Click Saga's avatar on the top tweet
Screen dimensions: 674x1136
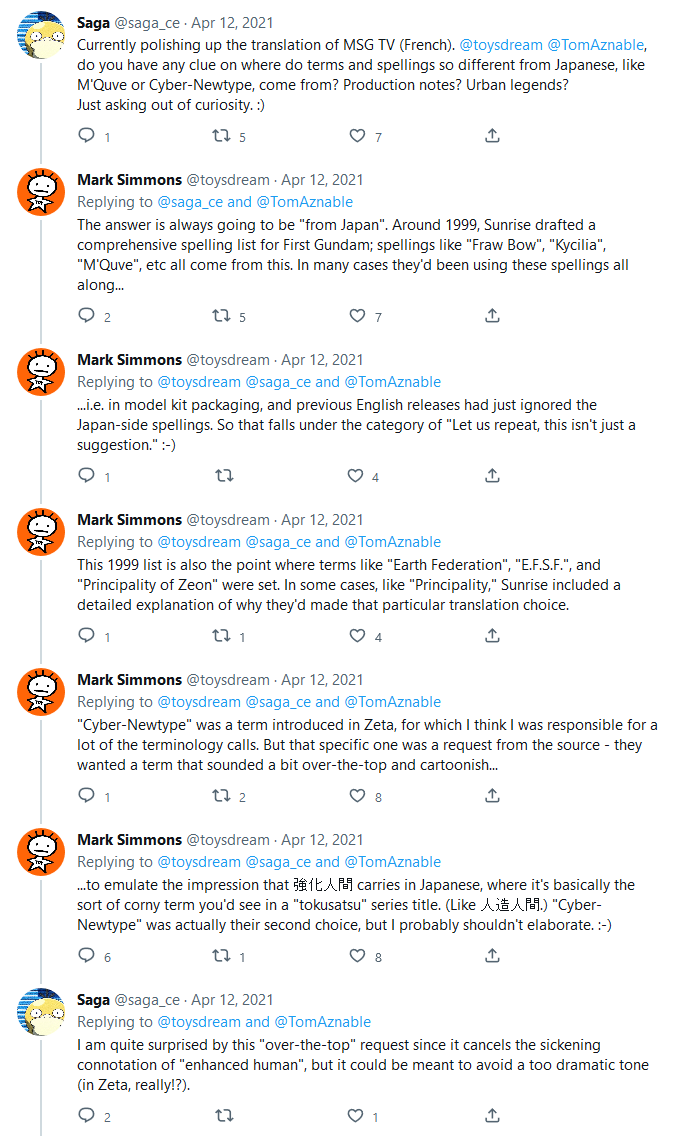[41, 35]
